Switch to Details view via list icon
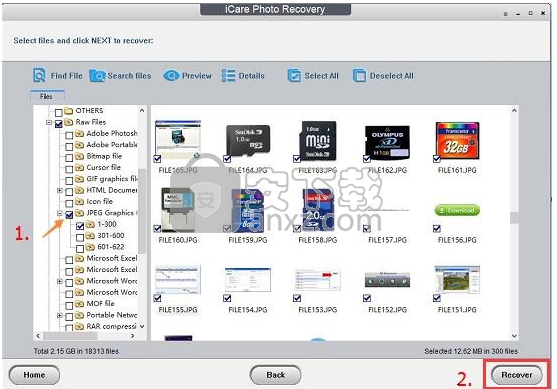 click(x=228, y=76)
